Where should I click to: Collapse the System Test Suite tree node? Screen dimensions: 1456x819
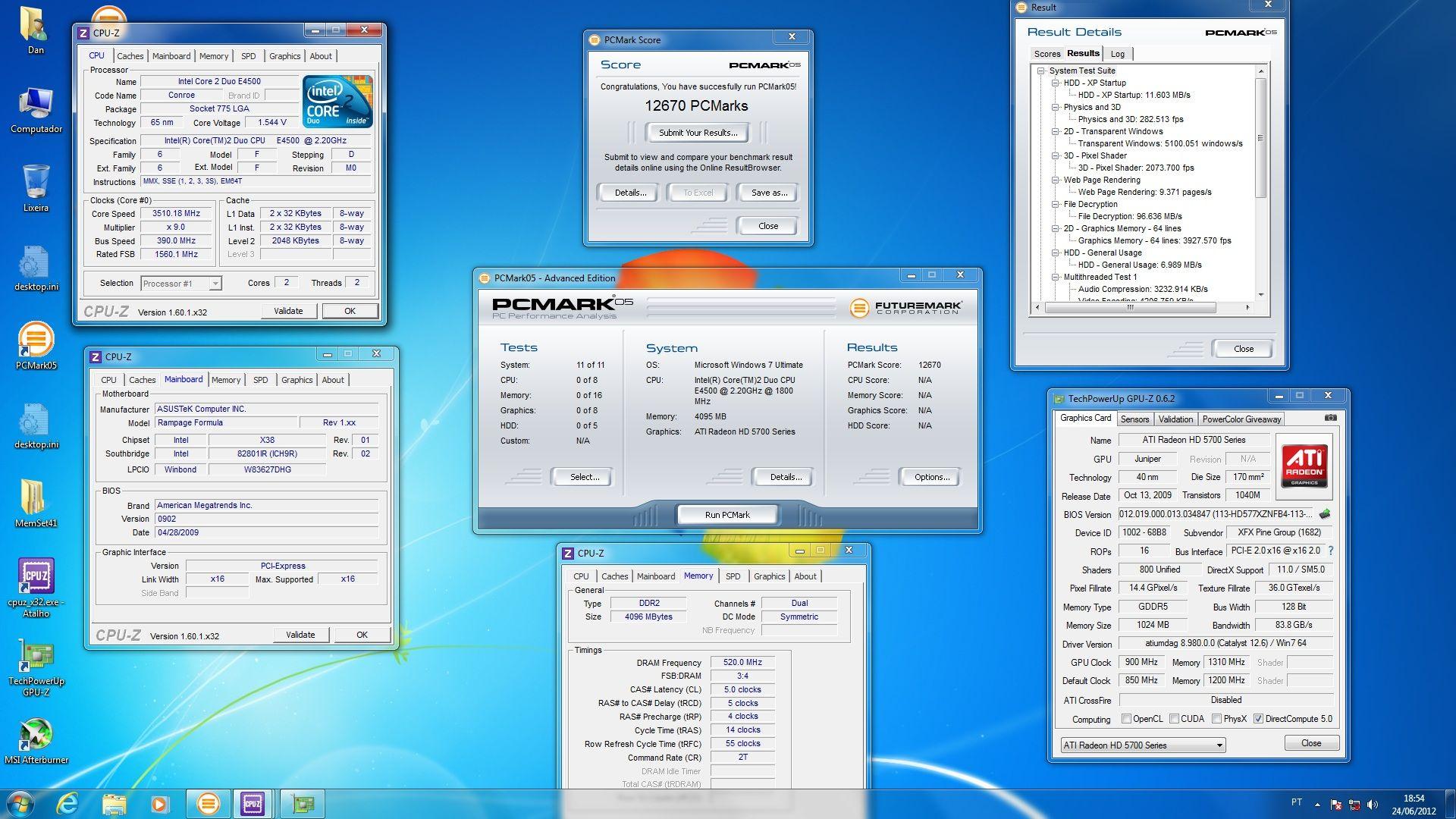pyautogui.click(x=1042, y=71)
